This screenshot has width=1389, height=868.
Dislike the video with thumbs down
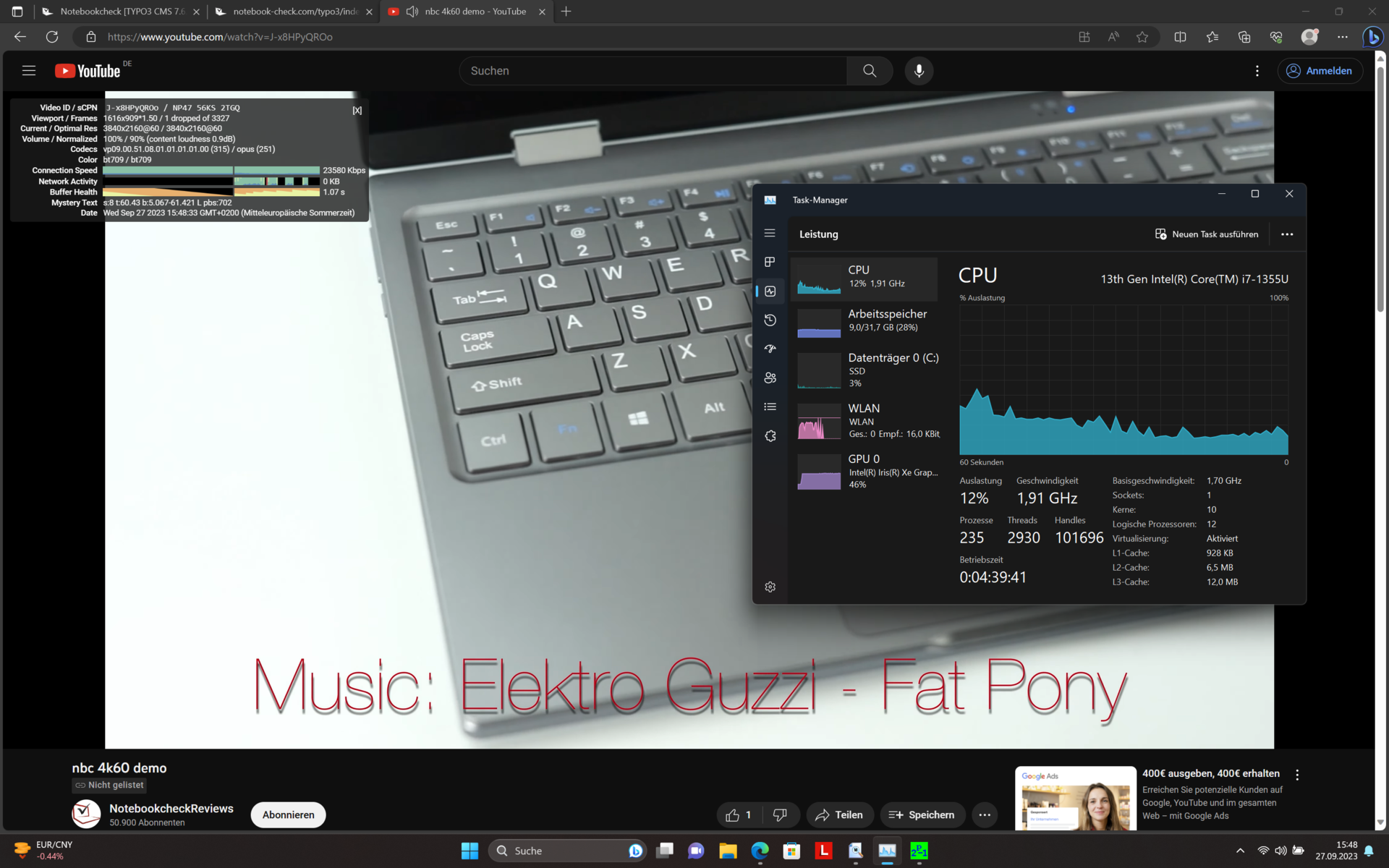780,814
